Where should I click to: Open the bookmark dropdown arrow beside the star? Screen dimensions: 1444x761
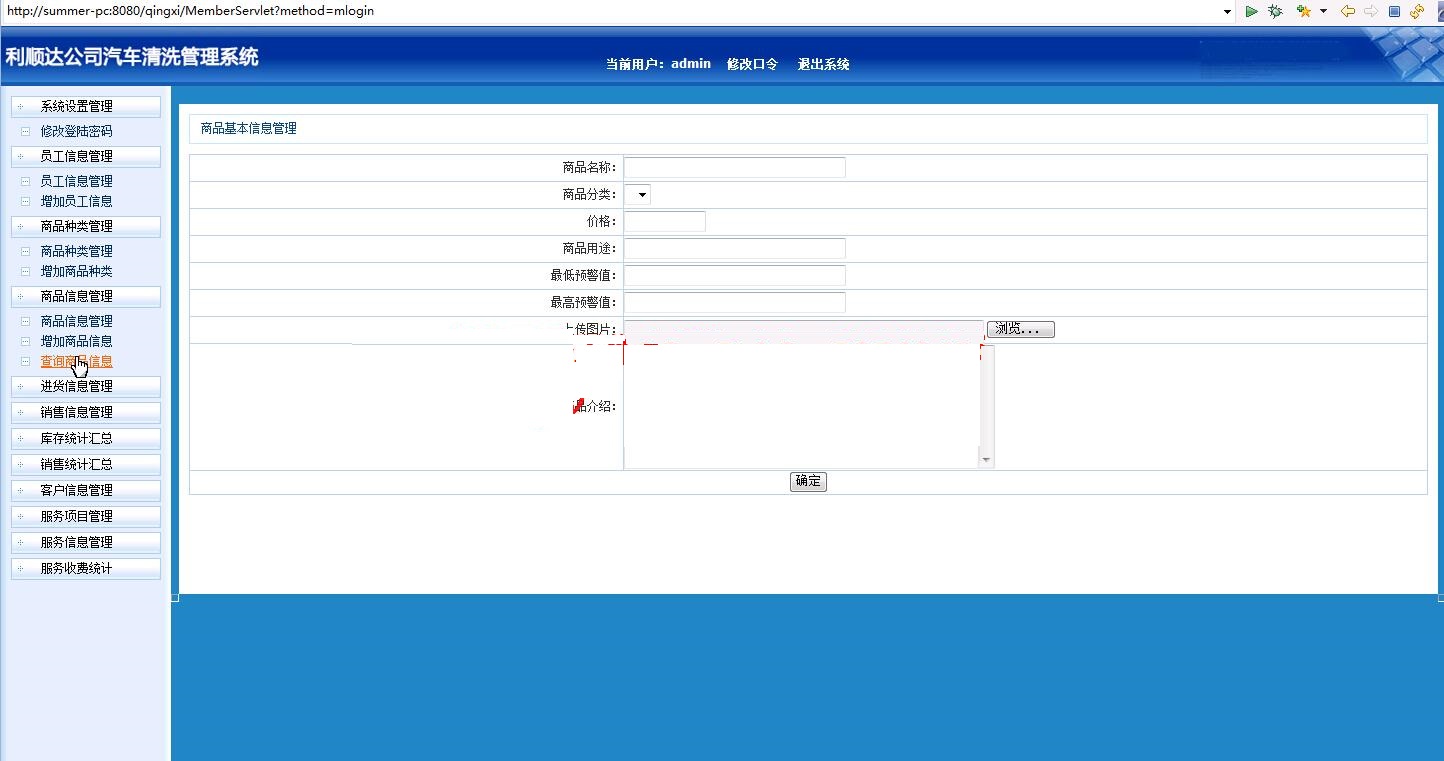[1323, 11]
